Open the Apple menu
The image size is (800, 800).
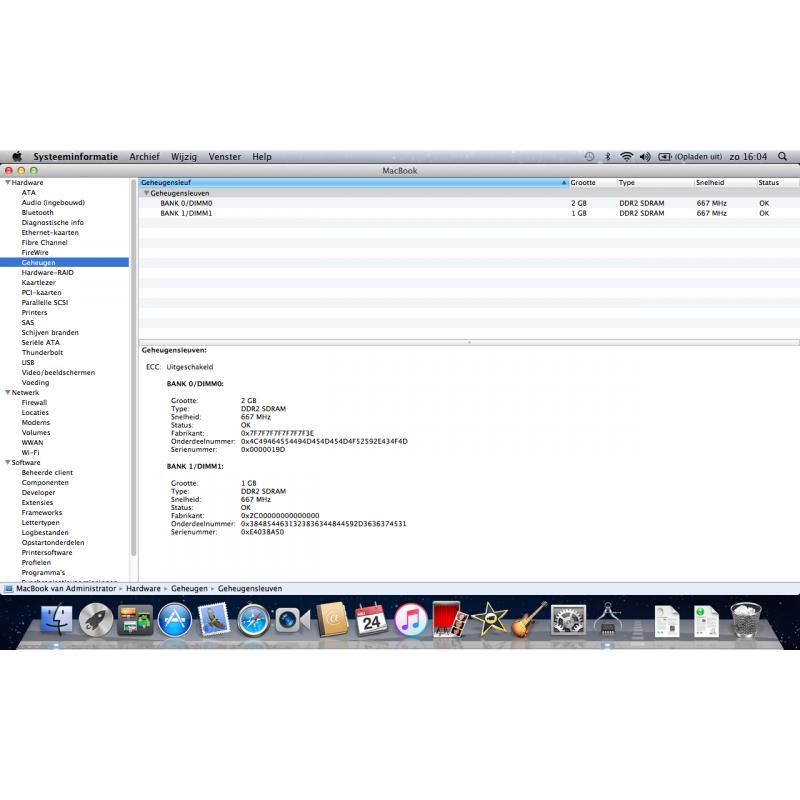tap(17, 156)
